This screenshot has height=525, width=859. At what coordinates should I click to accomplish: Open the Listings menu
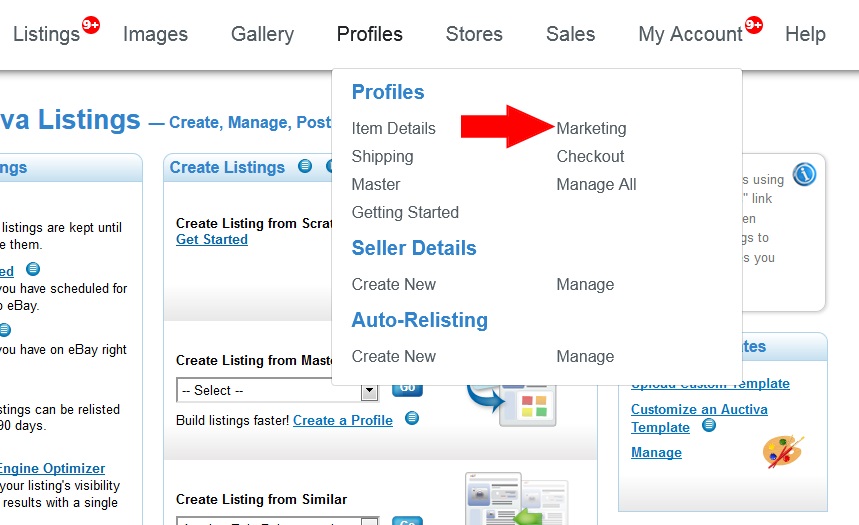coord(46,34)
